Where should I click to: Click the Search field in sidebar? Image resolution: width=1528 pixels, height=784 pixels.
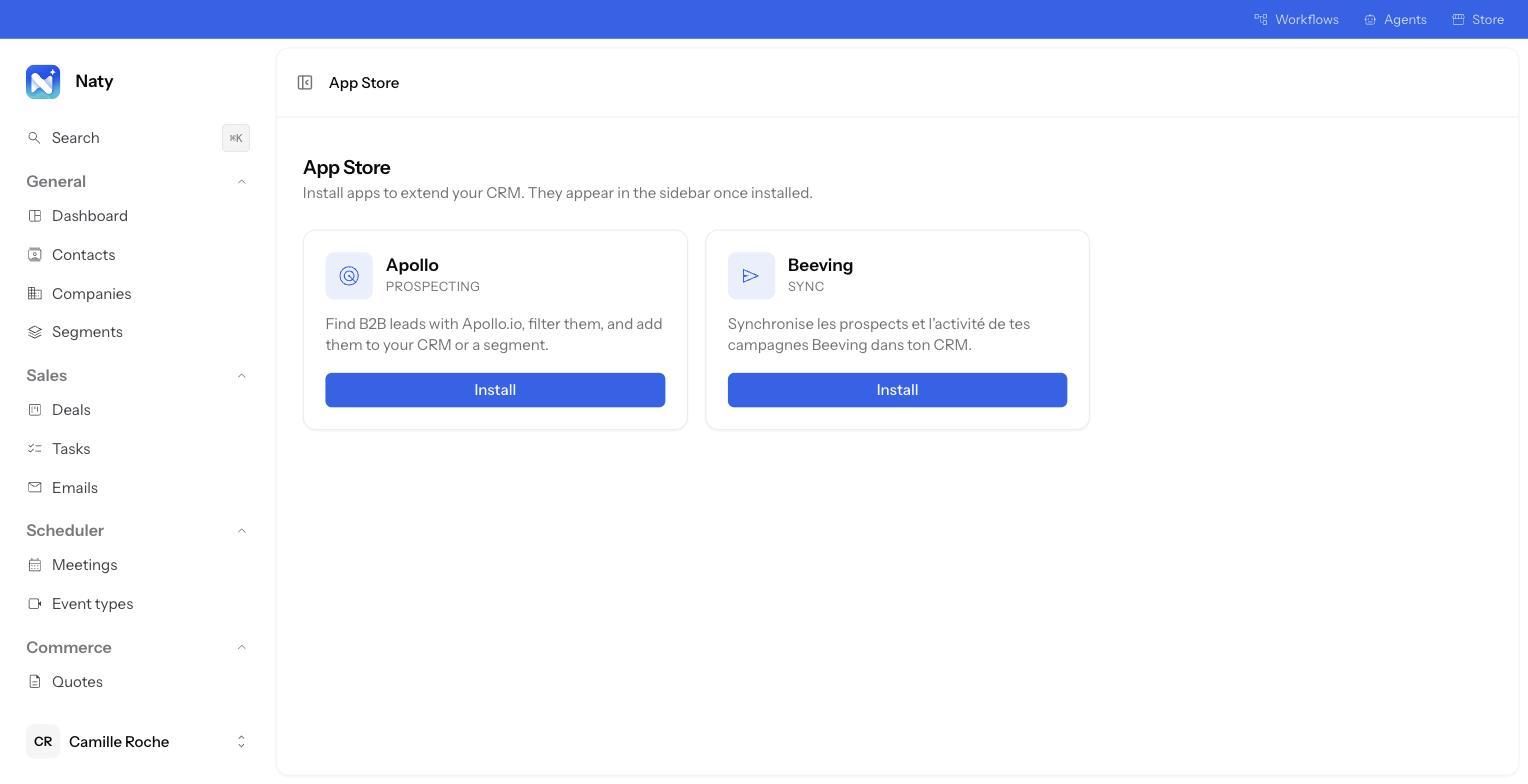coord(138,138)
